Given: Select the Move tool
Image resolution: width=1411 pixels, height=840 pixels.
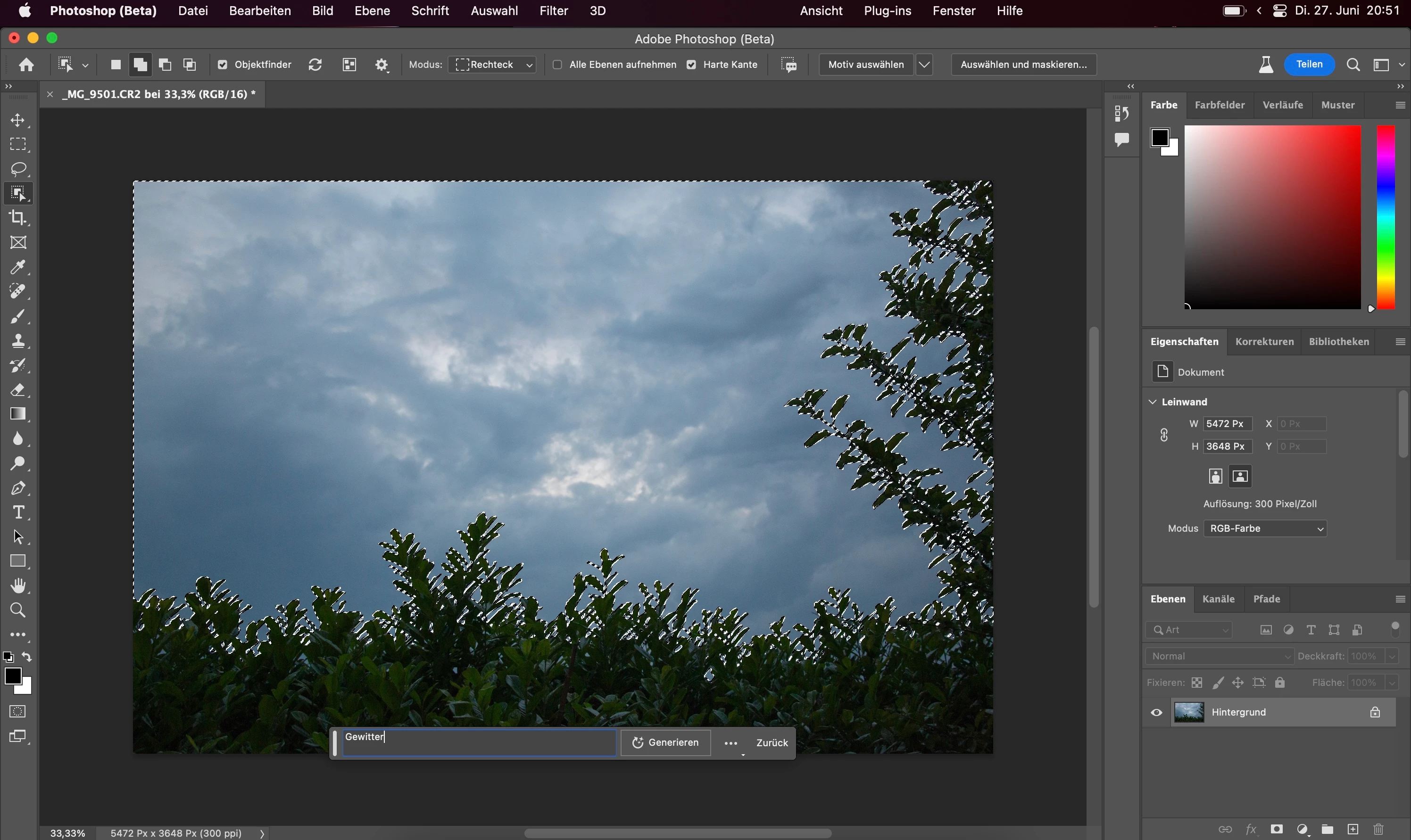Looking at the screenshot, I should 18,121.
